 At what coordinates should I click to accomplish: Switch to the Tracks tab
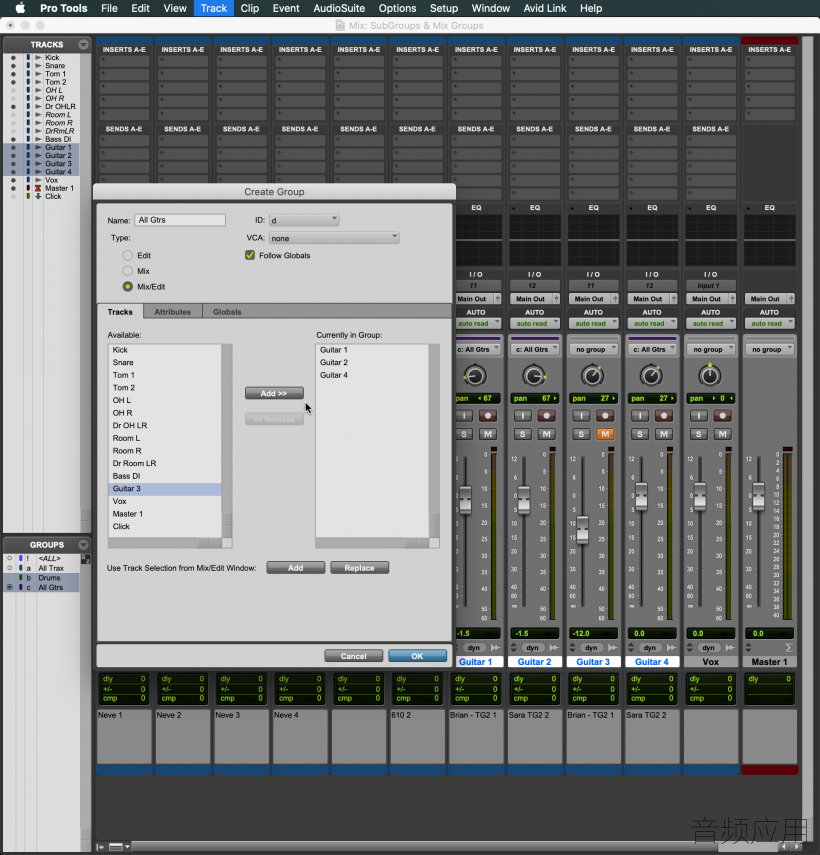tap(120, 312)
